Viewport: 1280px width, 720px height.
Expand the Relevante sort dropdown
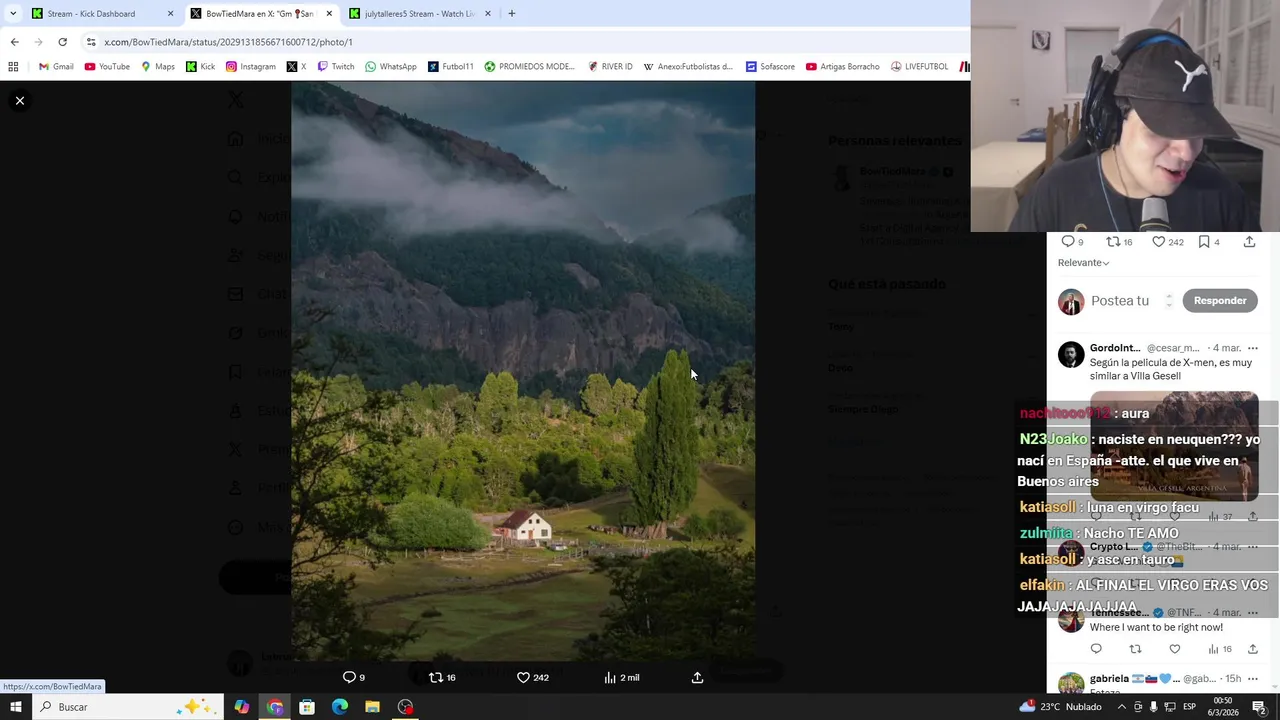click(x=1083, y=263)
